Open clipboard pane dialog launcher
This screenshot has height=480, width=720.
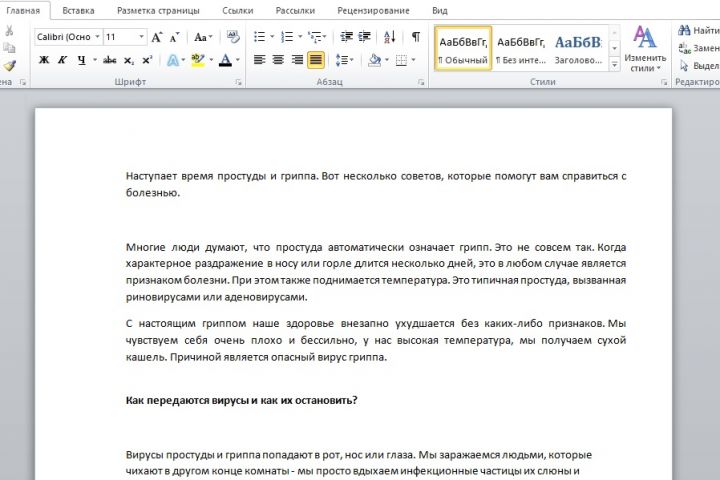(x=22, y=82)
